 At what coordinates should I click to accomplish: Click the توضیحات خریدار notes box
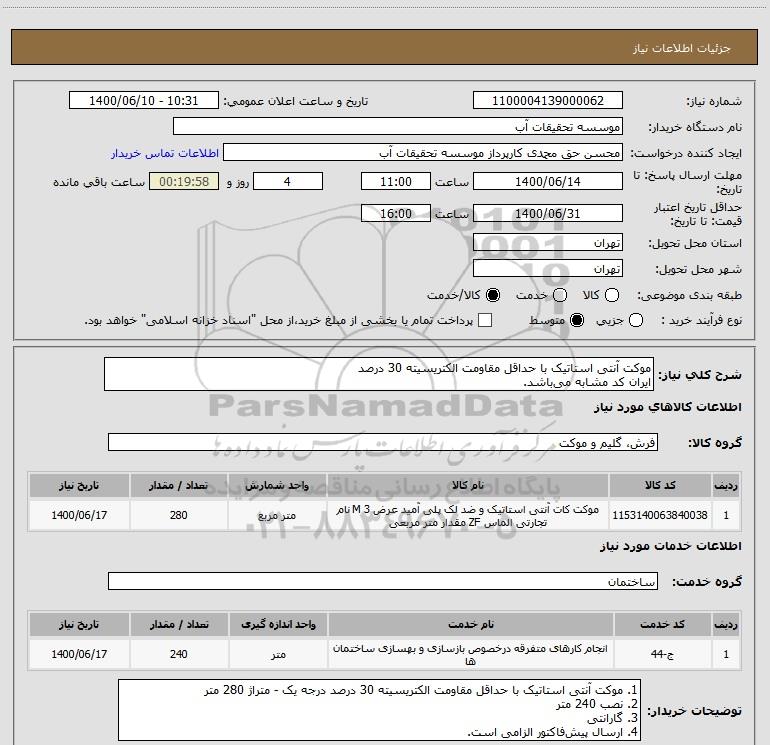tap(380, 710)
